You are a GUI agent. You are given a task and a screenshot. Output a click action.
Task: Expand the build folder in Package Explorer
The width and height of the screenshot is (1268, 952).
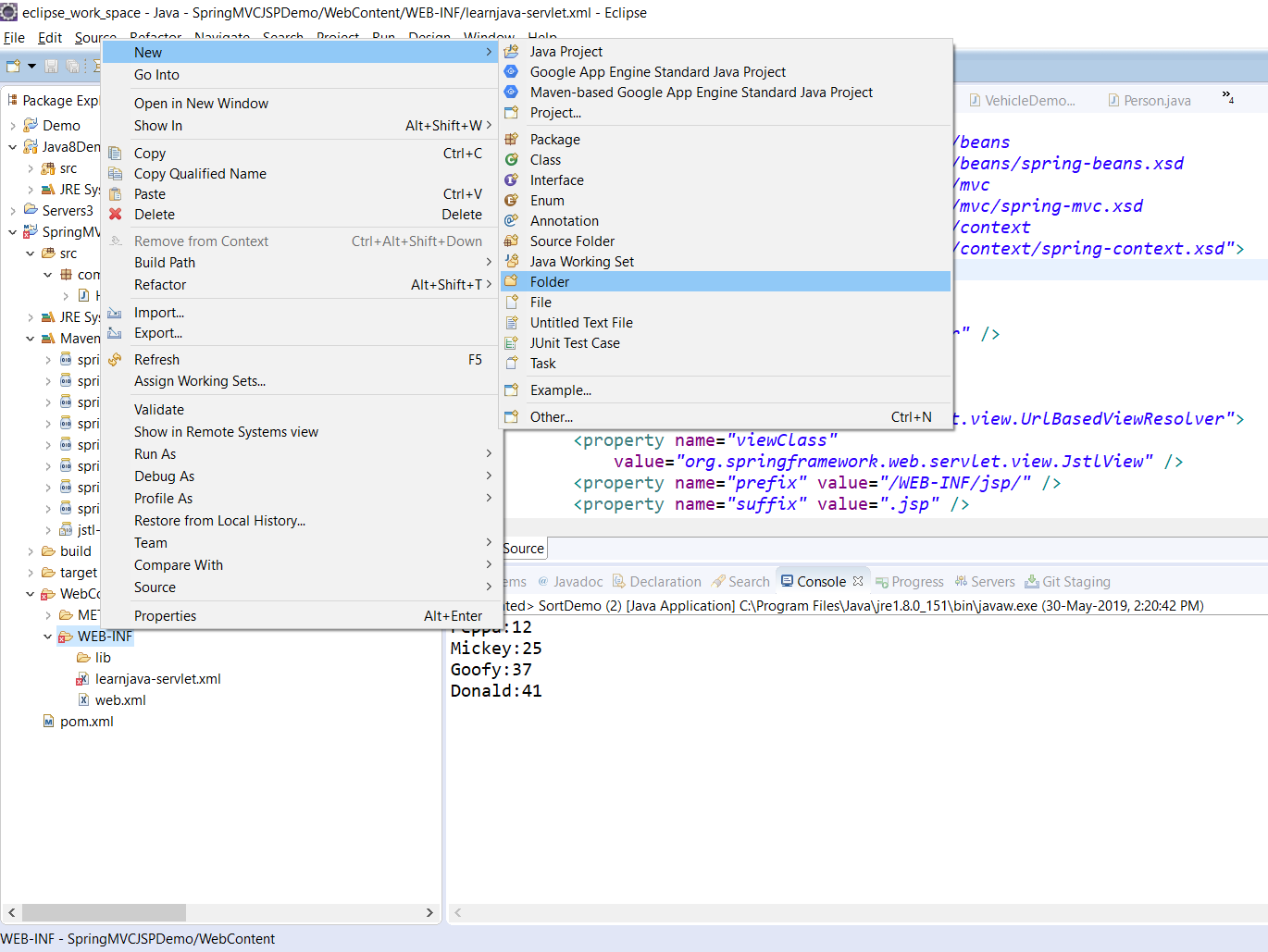(31, 551)
